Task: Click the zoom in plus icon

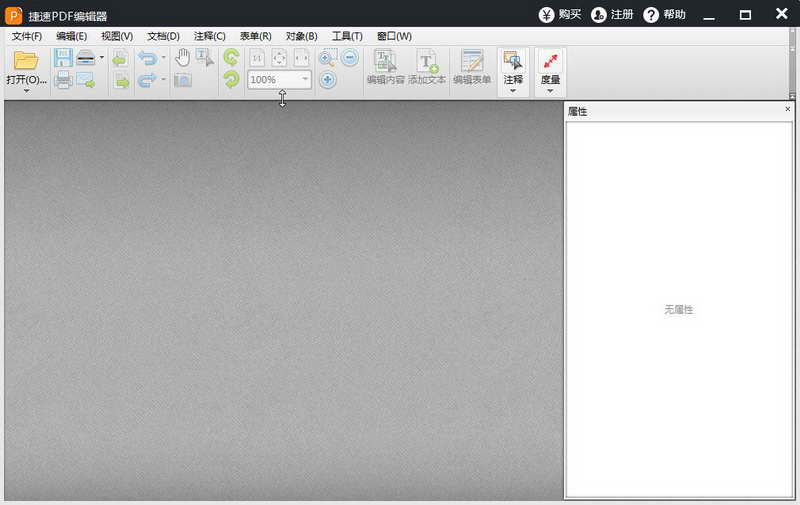Action: click(x=328, y=80)
